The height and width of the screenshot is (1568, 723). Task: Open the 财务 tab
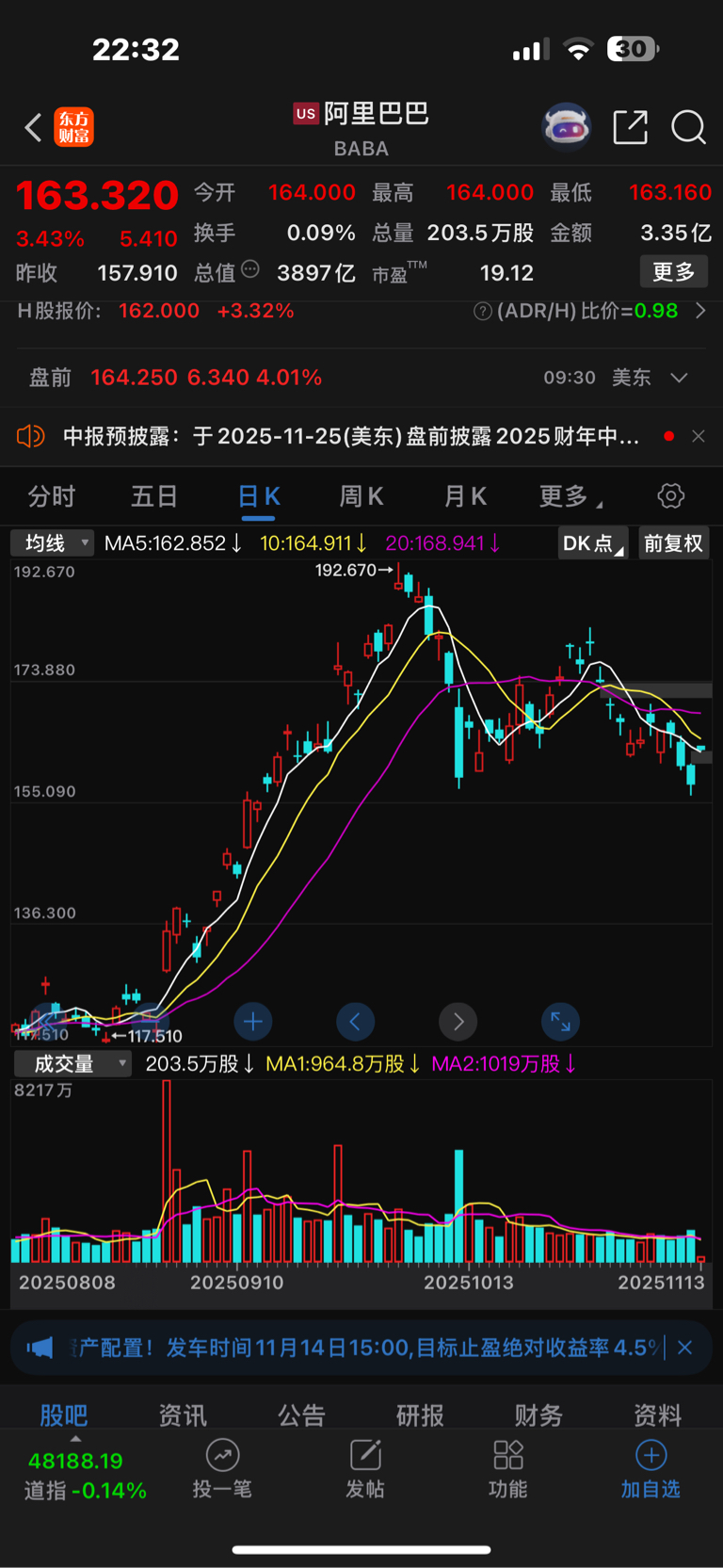point(538,1414)
